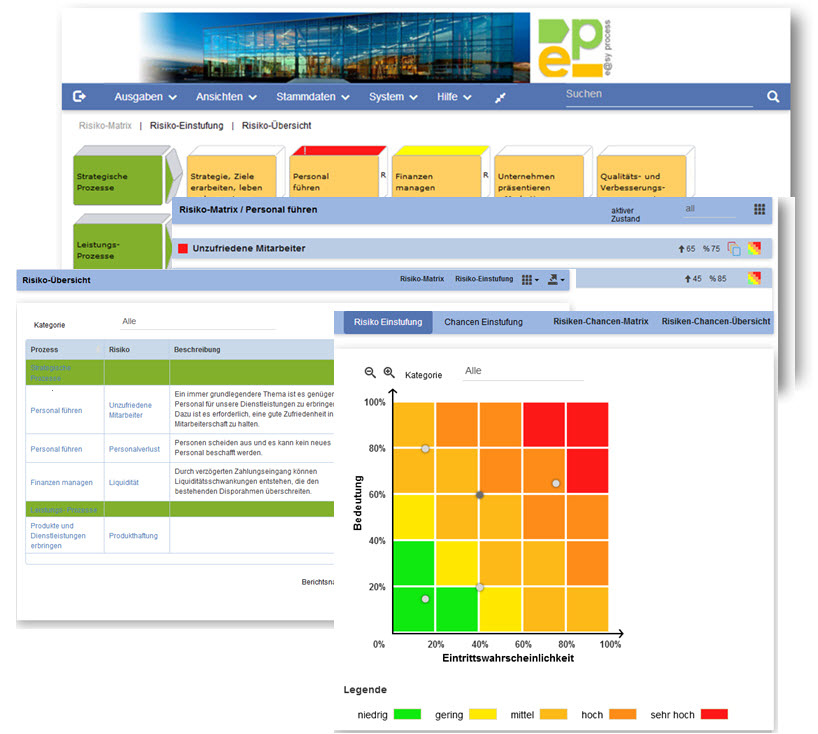Select the Risiken-Chancen-Übersicht tab
818x734 pixels.
pos(716,322)
